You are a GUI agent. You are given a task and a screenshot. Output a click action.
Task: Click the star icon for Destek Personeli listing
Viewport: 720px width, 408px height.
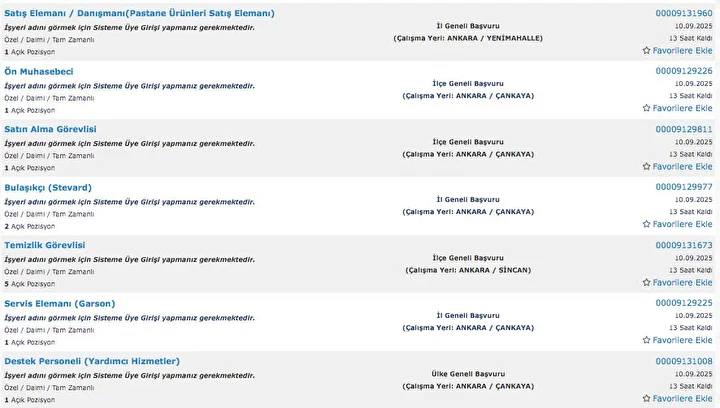point(647,398)
